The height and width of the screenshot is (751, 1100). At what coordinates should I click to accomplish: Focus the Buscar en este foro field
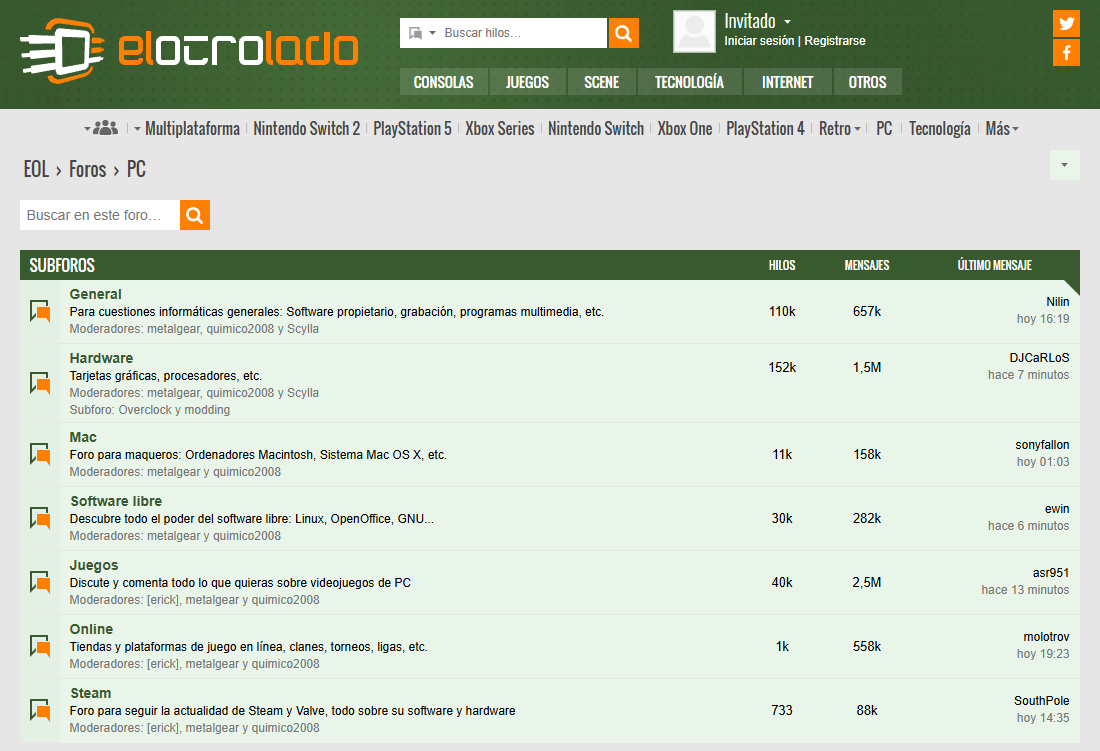pyautogui.click(x=100, y=215)
